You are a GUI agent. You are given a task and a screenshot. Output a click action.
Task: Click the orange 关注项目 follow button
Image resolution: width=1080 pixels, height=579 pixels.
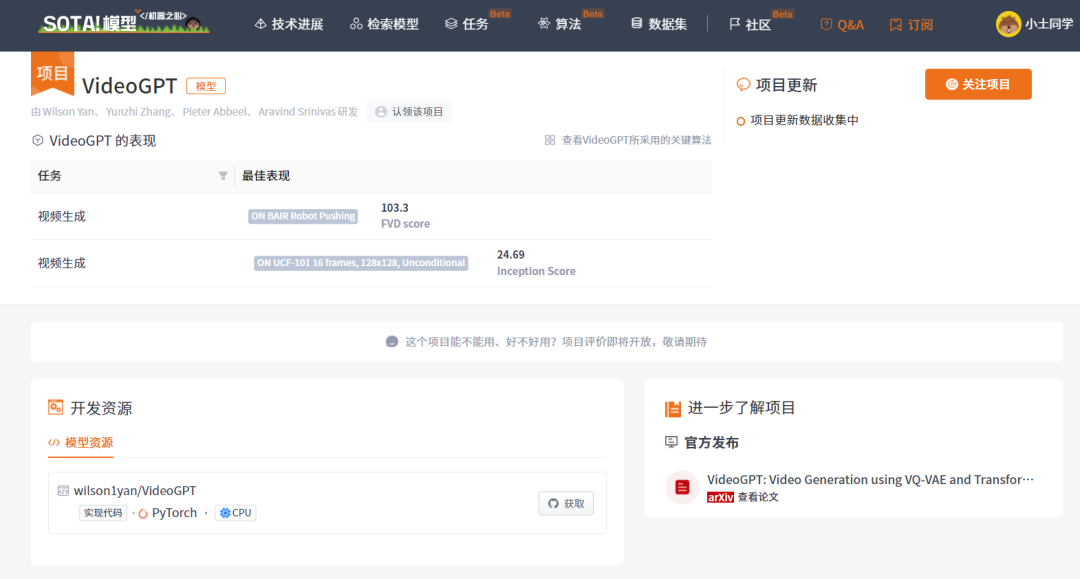coord(977,84)
